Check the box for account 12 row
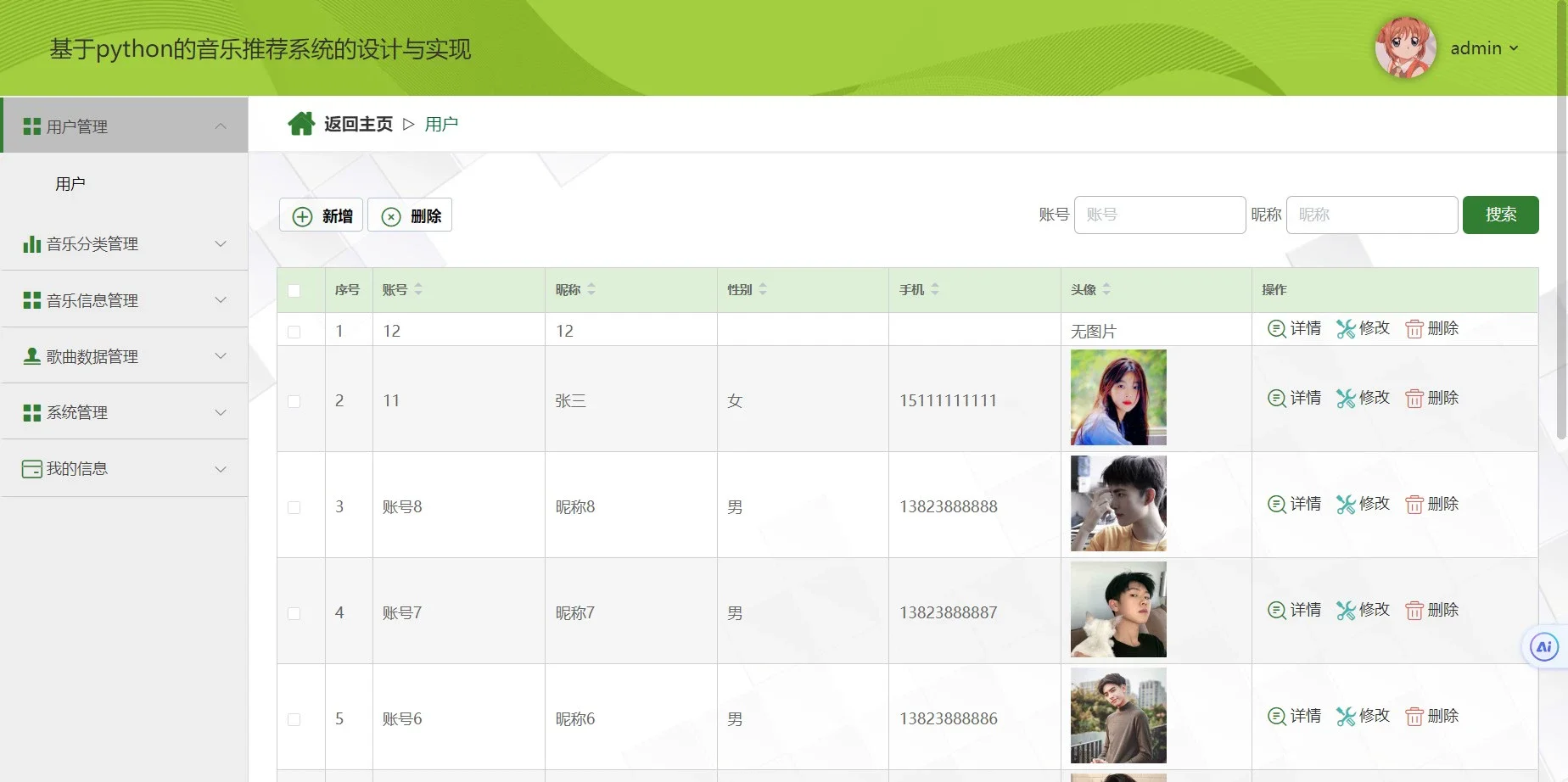The image size is (1568, 782). click(x=294, y=332)
